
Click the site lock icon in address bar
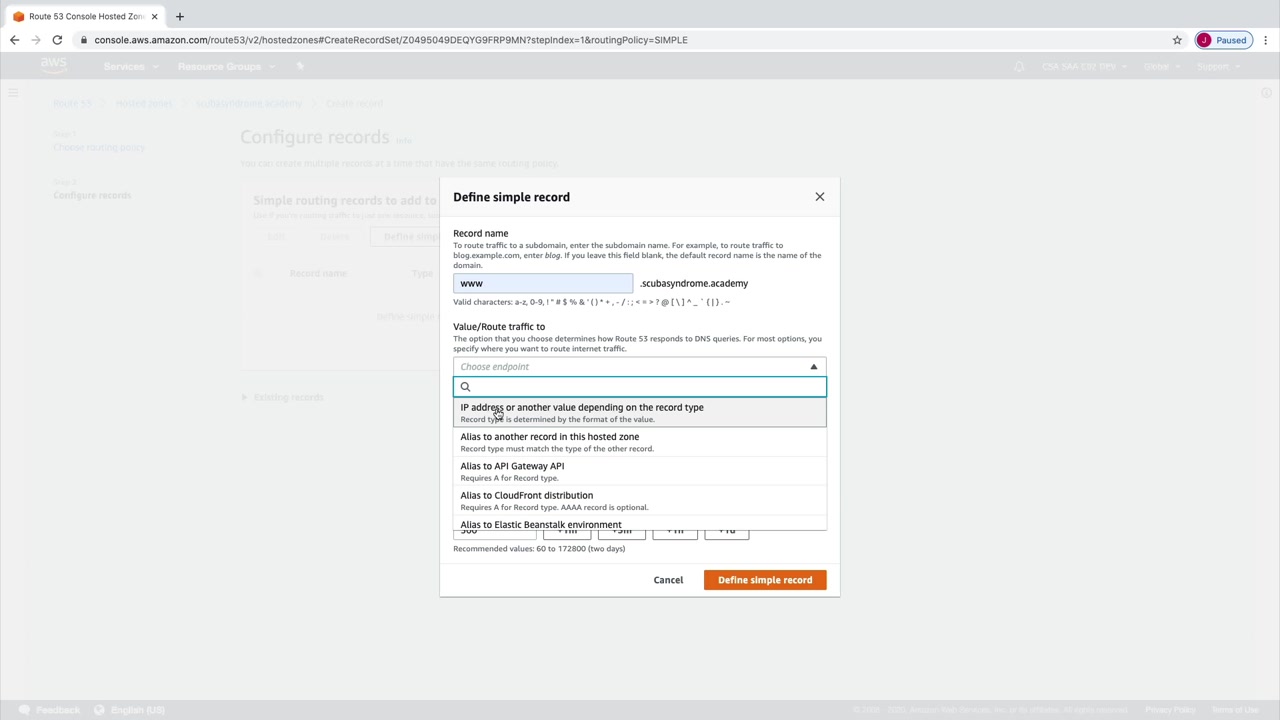(84, 40)
